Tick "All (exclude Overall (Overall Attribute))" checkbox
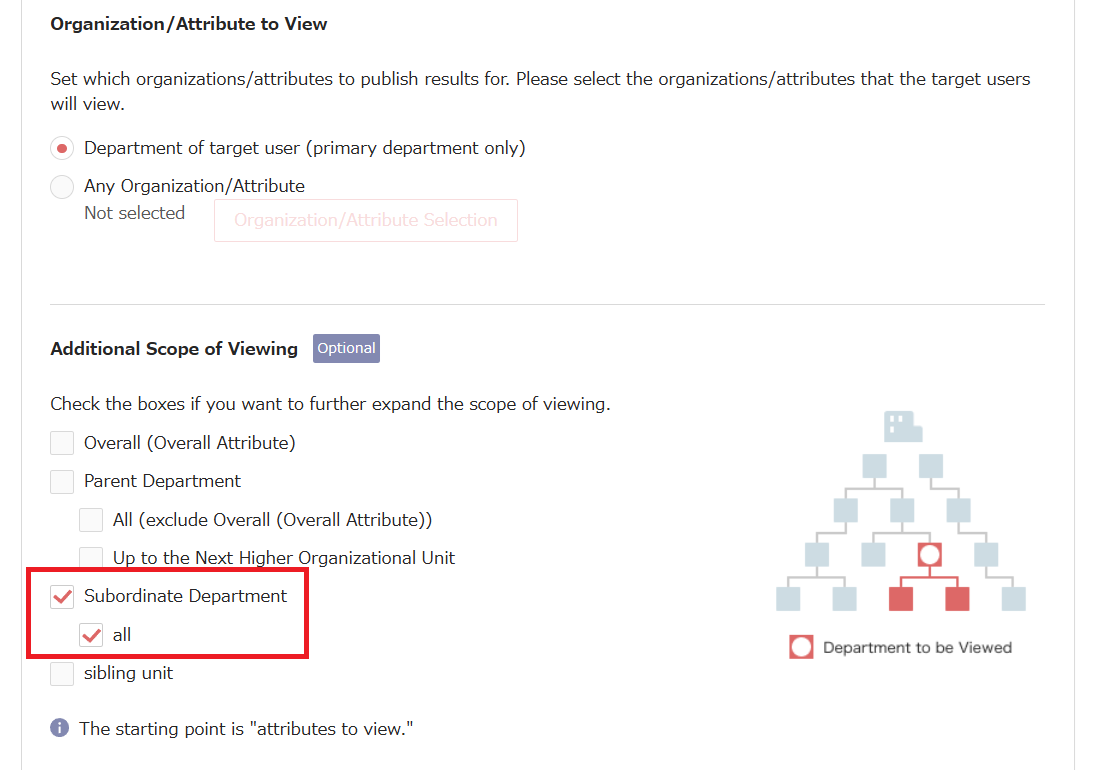Image resolution: width=1115 pixels, height=770 pixels. coord(91,520)
